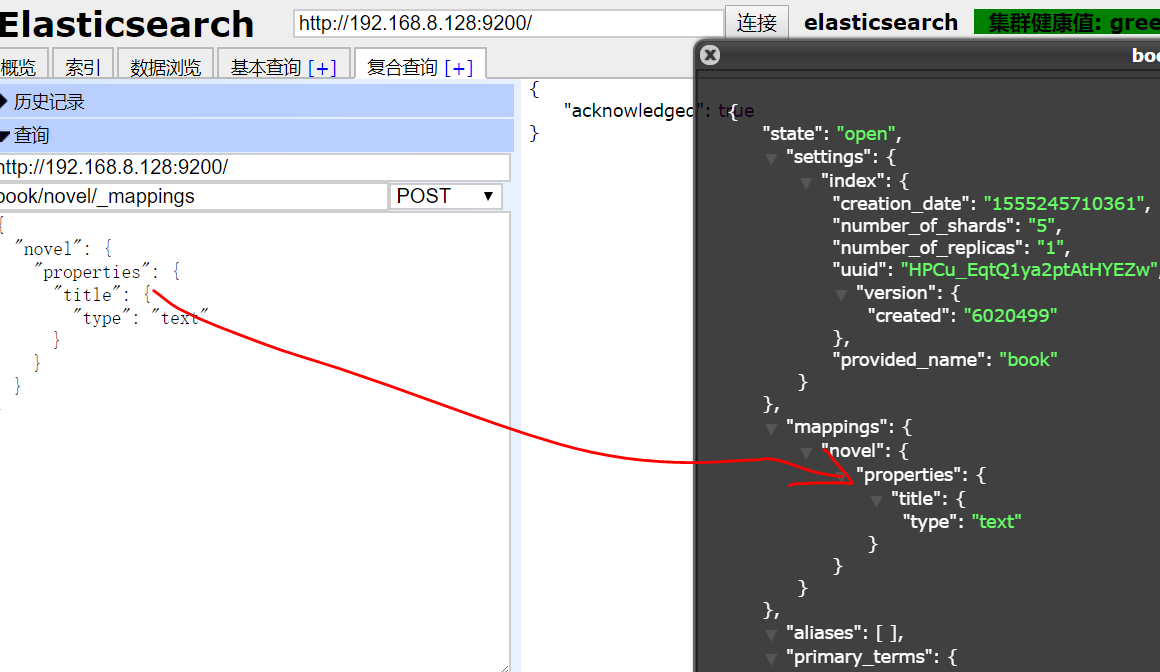Open the 概览 overview tab
The width and height of the screenshot is (1160, 672).
pyautogui.click(x=21, y=67)
